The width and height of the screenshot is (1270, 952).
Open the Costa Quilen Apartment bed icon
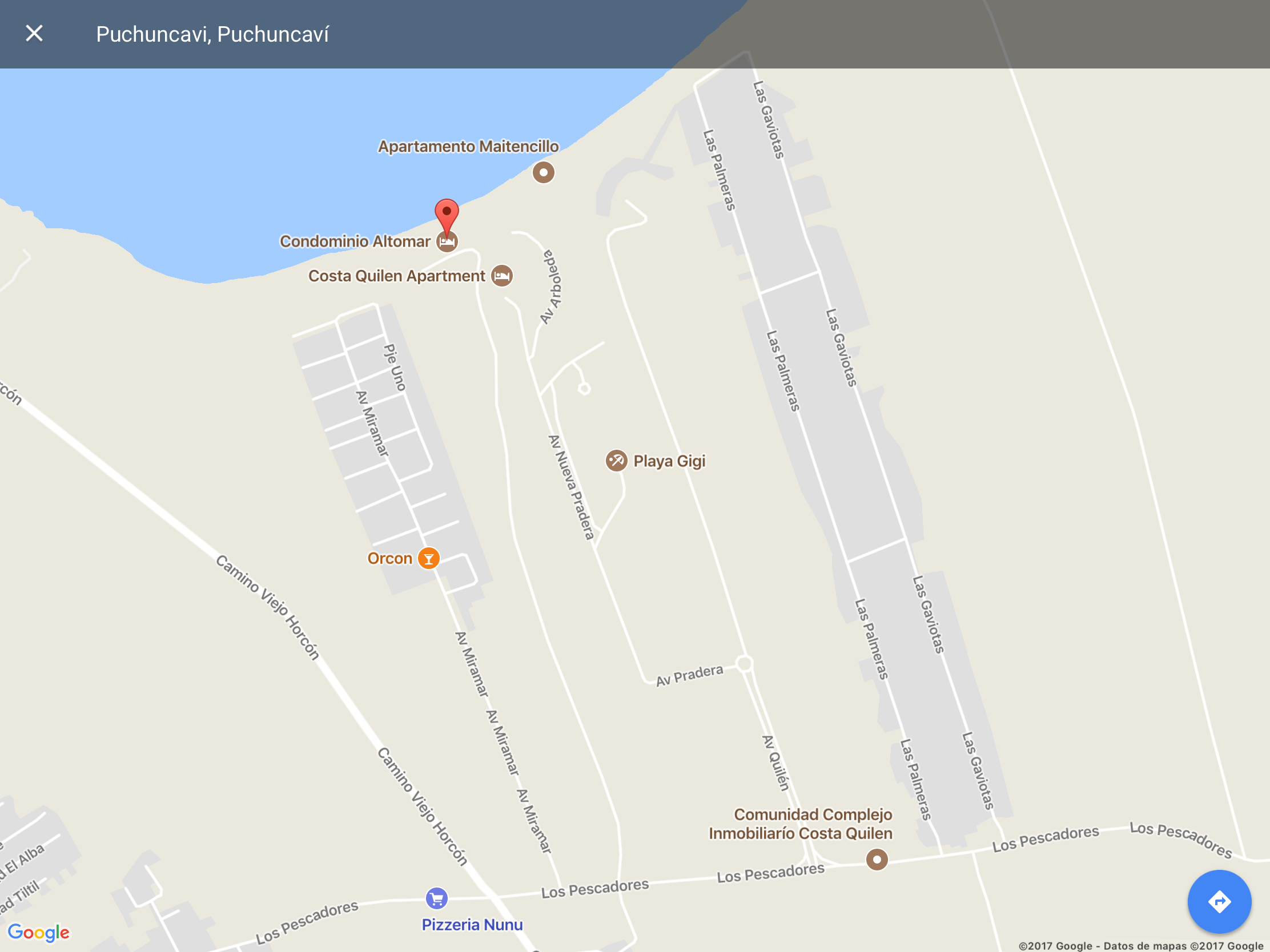click(502, 276)
